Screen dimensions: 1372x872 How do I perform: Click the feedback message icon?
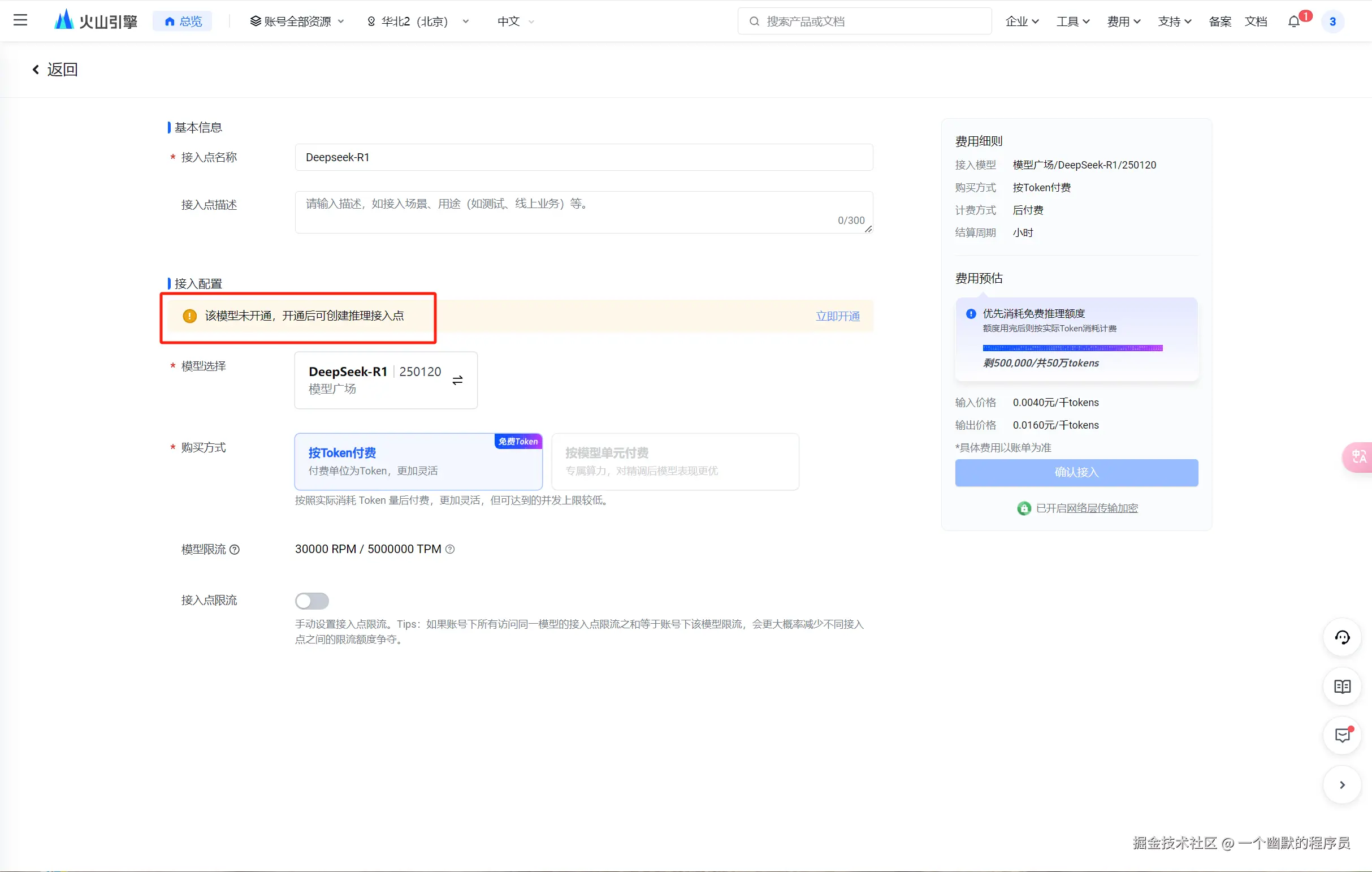point(1342,735)
